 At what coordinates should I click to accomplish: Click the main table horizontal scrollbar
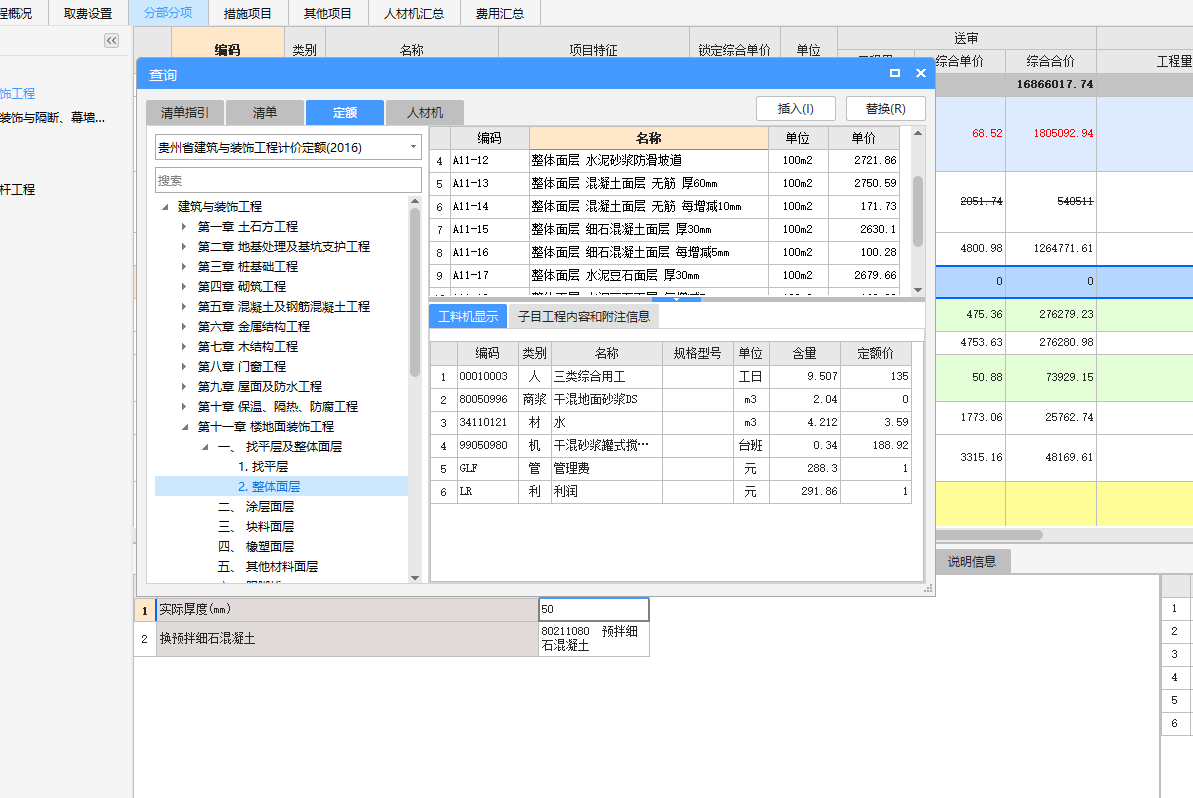tap(989, 535)
